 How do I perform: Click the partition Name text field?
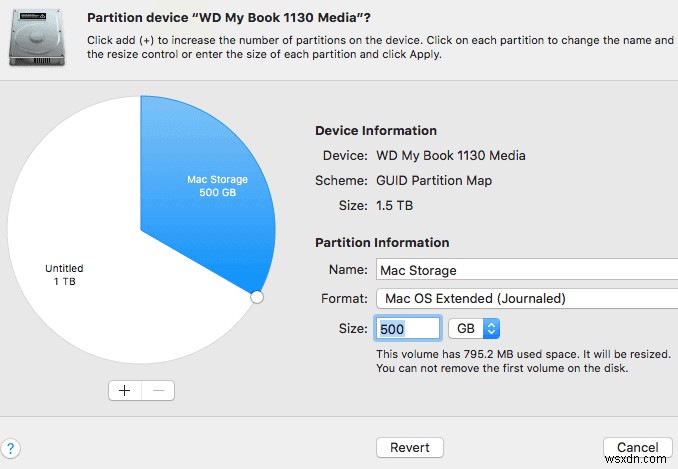click(526, 269)
